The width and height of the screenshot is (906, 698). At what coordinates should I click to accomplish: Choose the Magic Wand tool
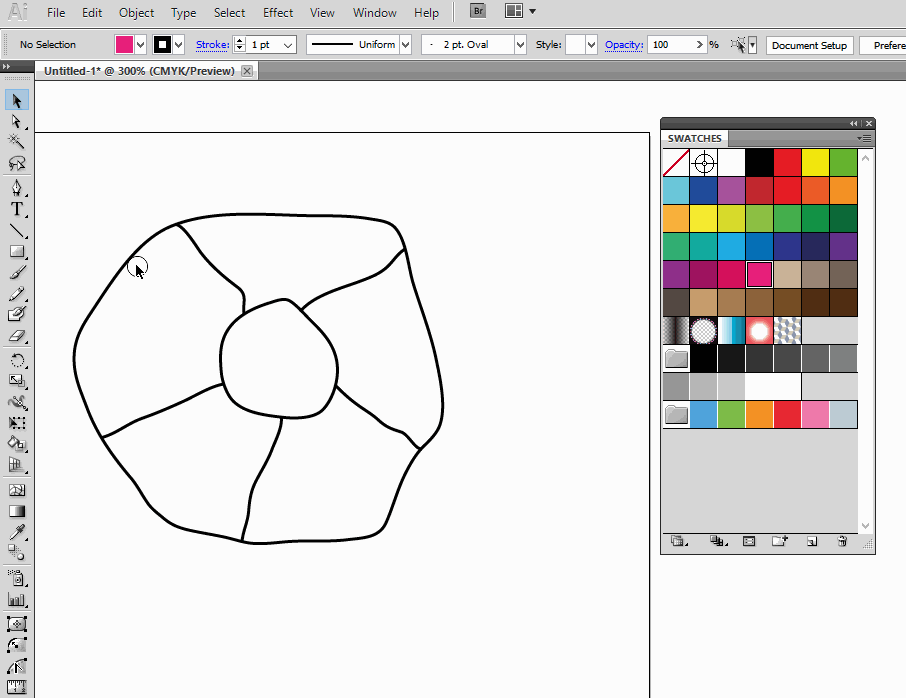(x=17, y=142)
